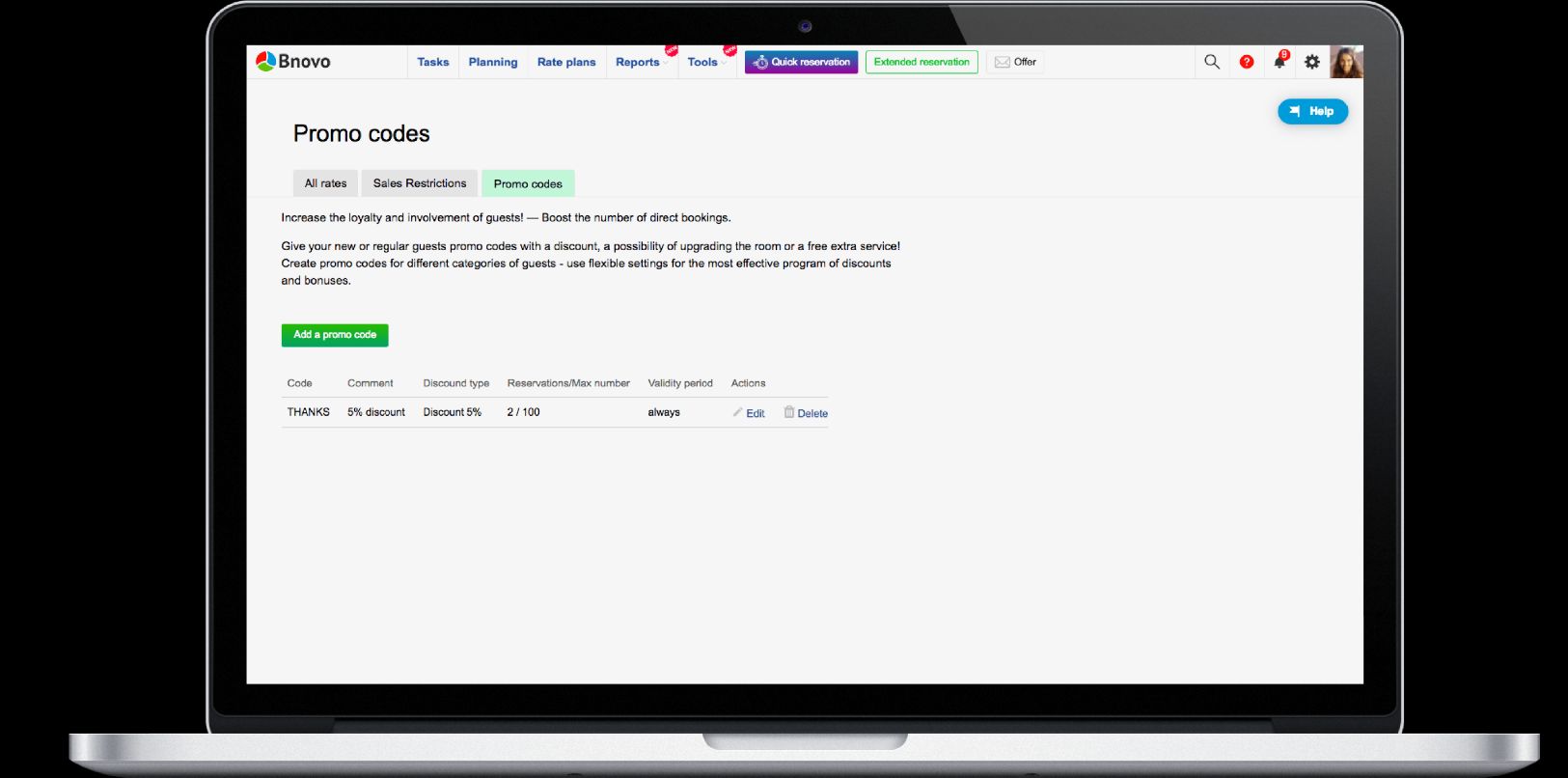Click the Discount type column header
1568x778 pixels.
(456, 383)
